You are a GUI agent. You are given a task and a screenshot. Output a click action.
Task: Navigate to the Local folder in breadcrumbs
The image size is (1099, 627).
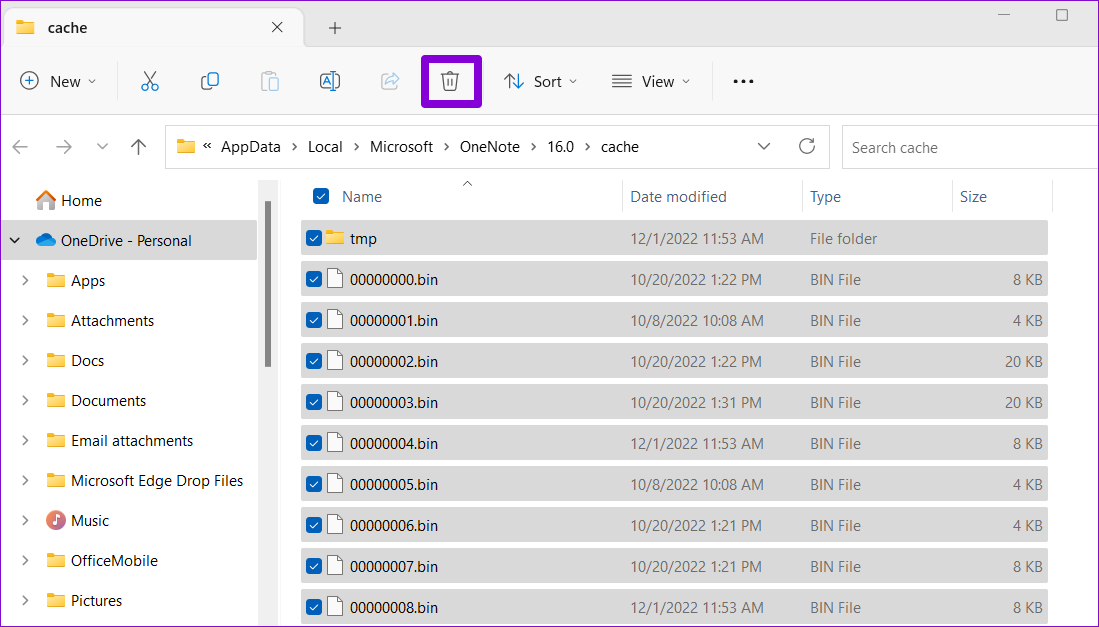325,146
